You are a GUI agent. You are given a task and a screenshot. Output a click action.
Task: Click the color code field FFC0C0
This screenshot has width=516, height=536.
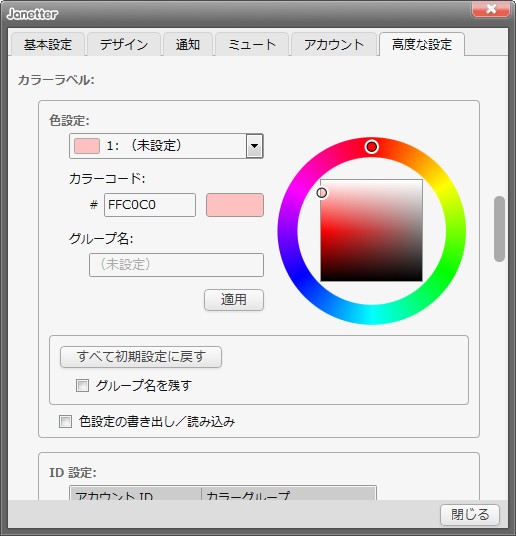[150, 205]
